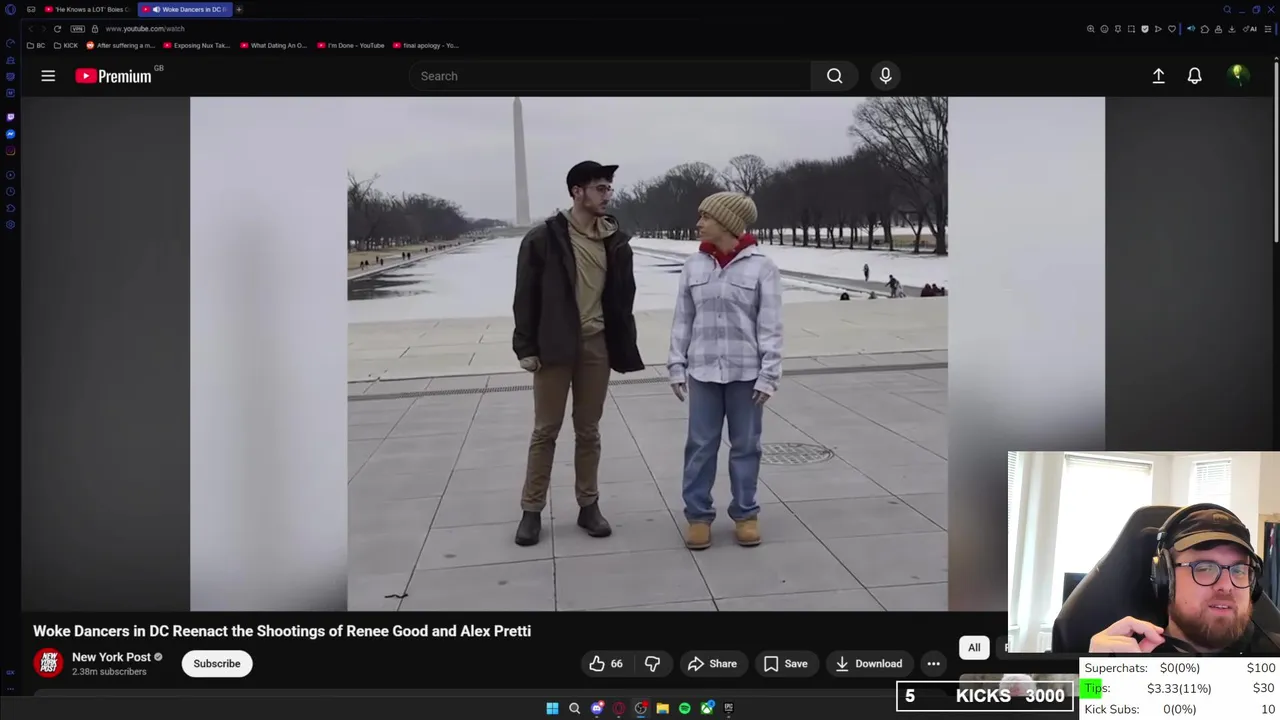
Task: Click the 2.38m subscribers text
Action: [109, 672]
